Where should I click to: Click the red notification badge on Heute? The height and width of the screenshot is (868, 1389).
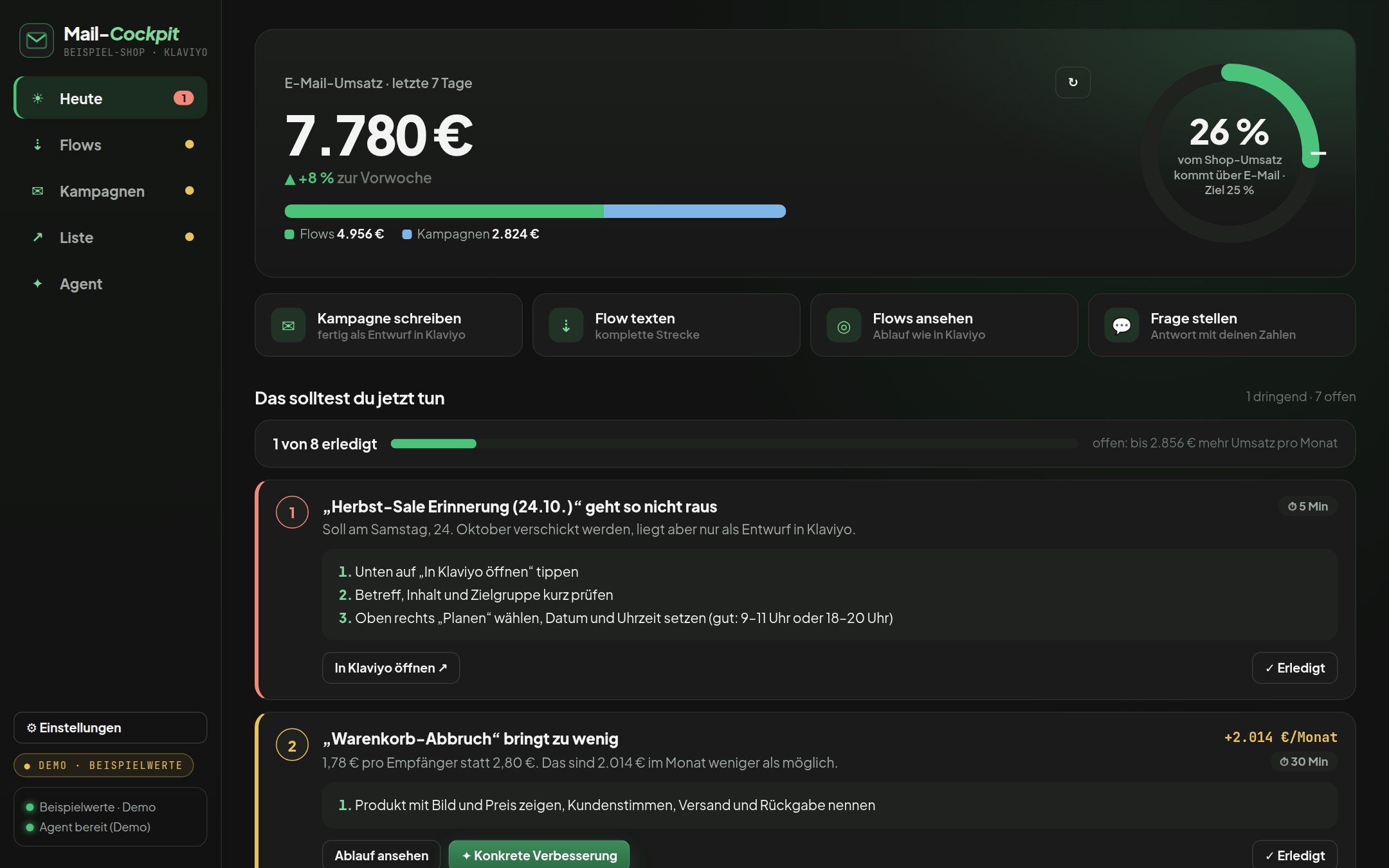click(183, 98)
